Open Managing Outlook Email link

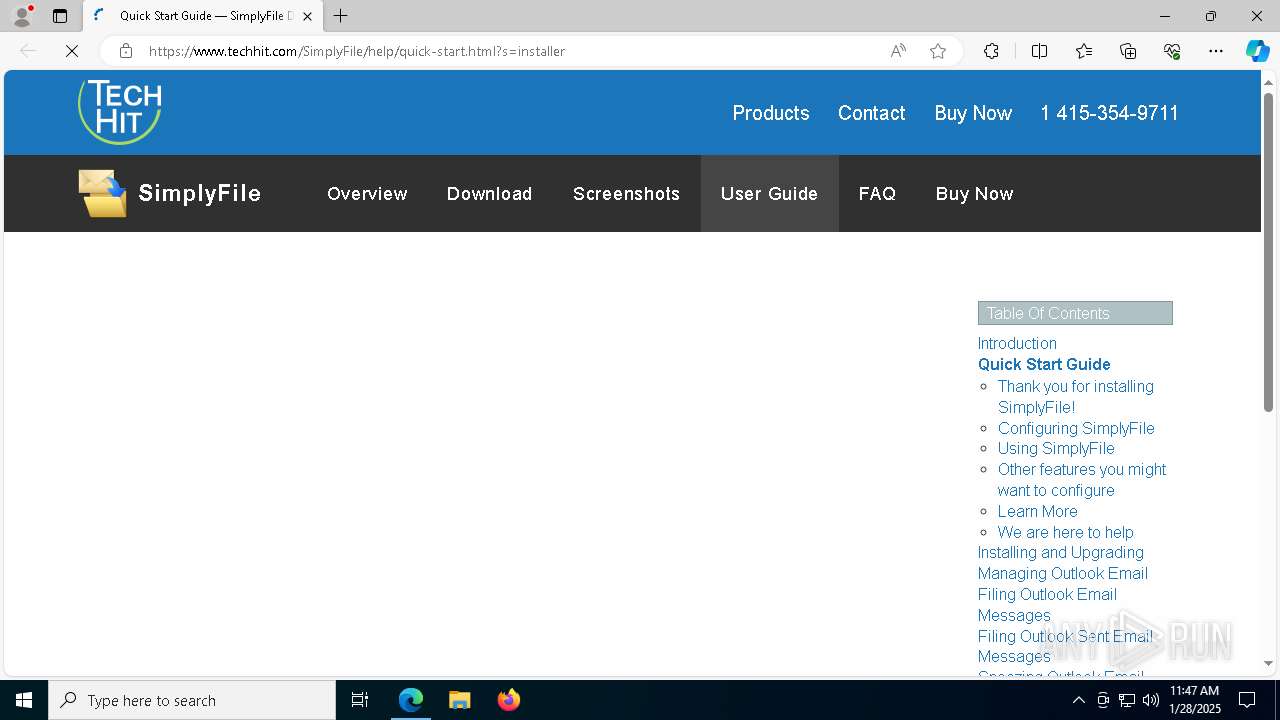1063,573
